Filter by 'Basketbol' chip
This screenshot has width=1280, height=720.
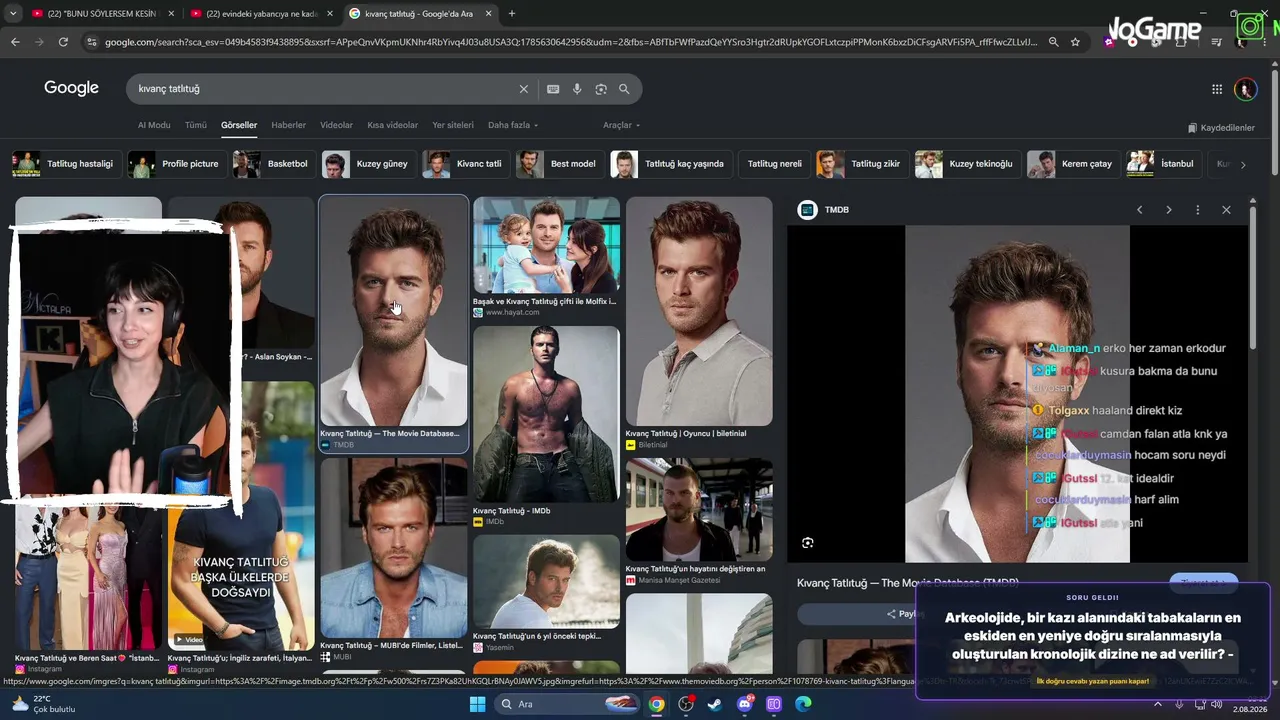275,164
